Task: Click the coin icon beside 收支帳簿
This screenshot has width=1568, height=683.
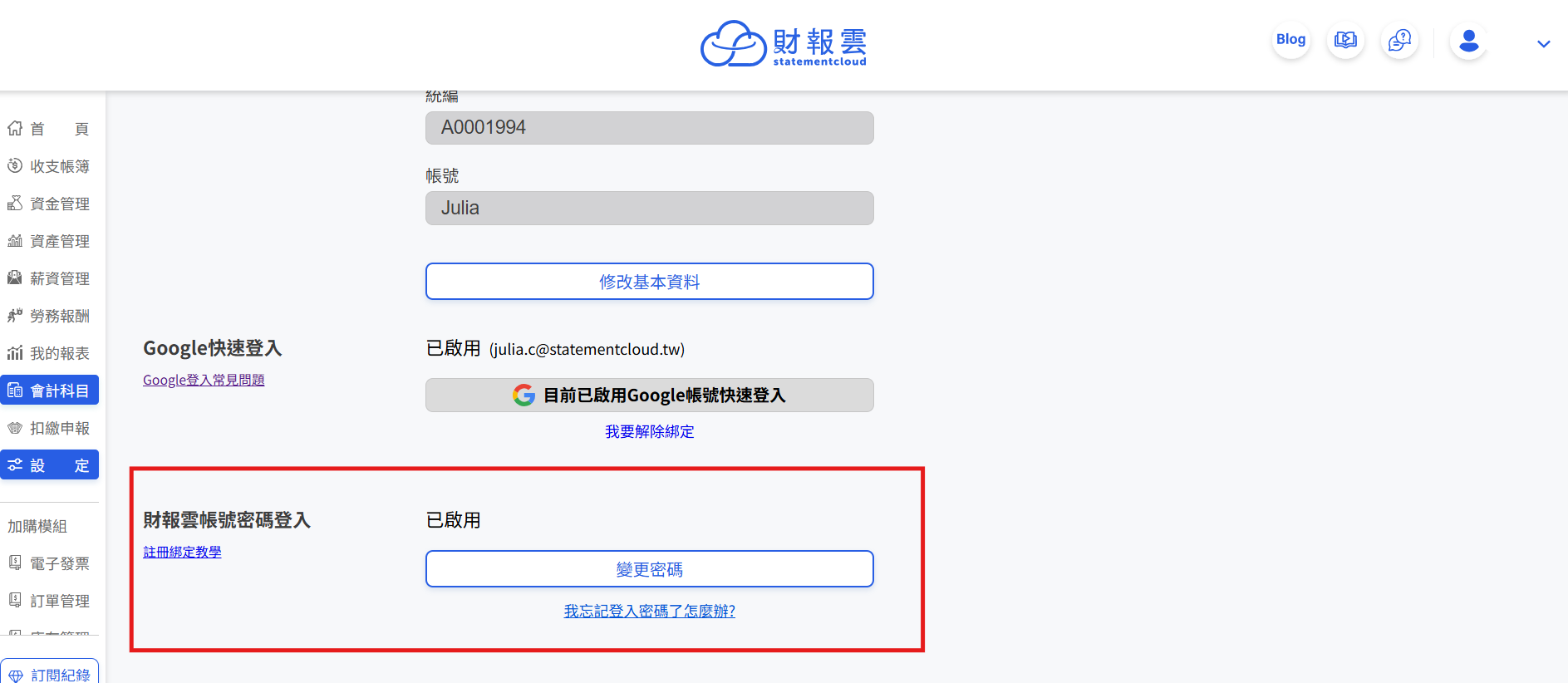Action: tap(15, 165)
